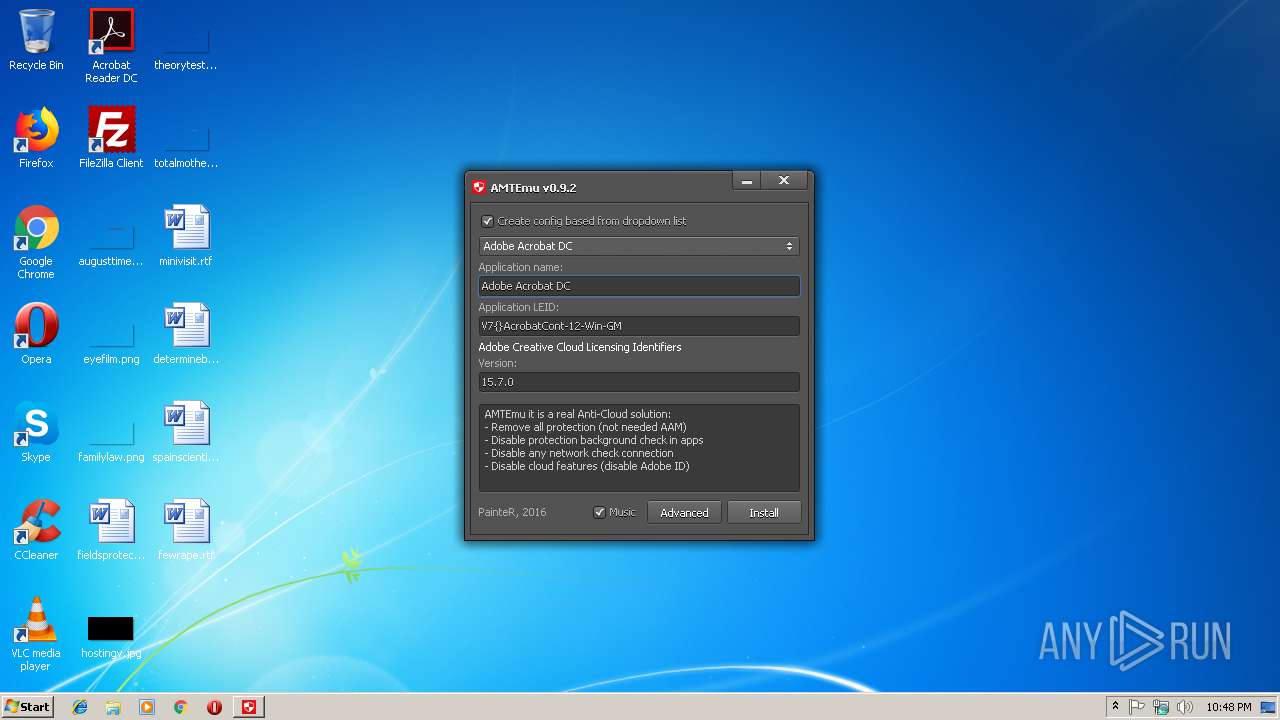This screenshot has width=1280, height=720.
Task: Launch VLC media player from desktop
Action: 36,634
